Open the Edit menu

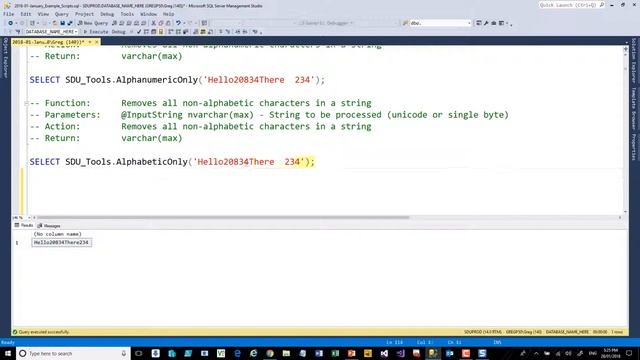point(26,14)
